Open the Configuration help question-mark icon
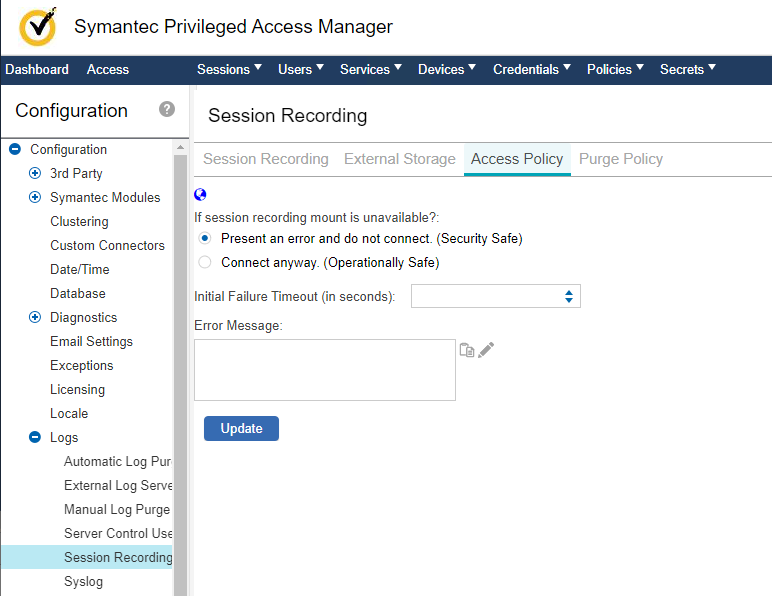This screenshot has width=772, height=596. 167,109
